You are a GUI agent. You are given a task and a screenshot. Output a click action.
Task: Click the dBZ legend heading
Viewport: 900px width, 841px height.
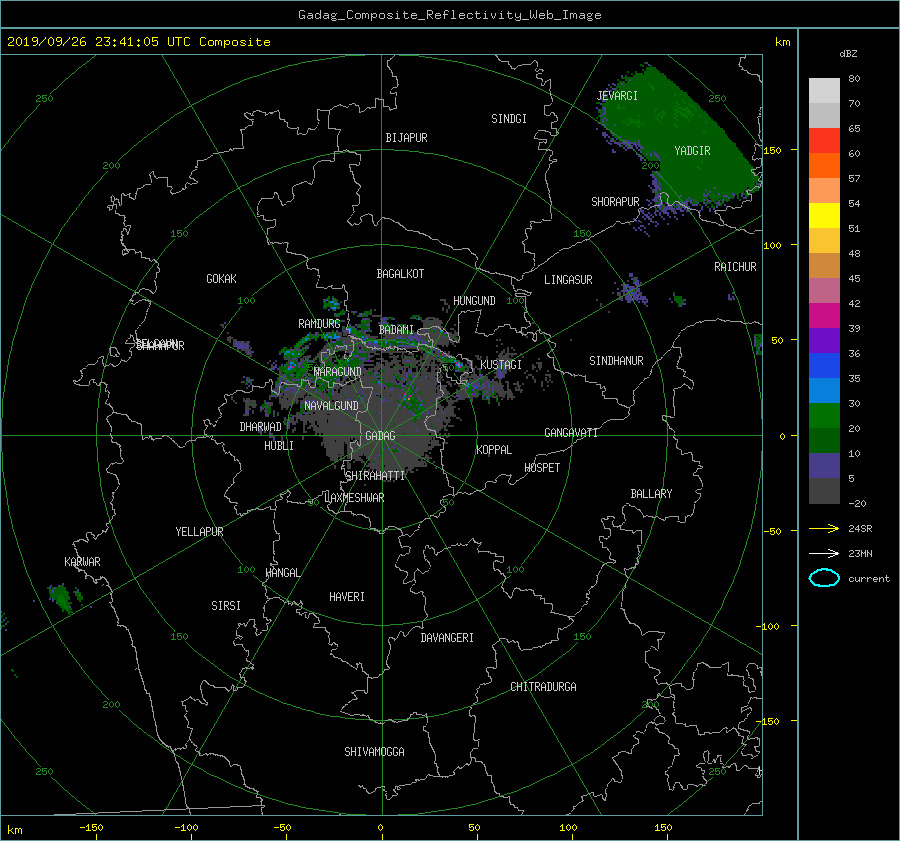848,54
